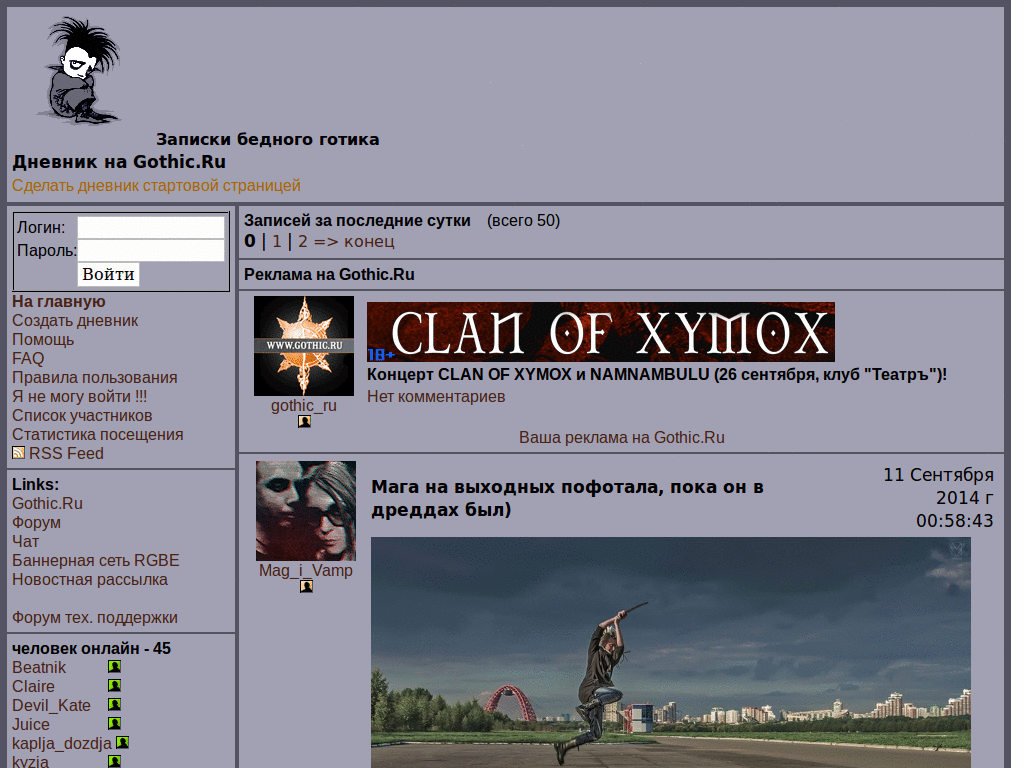Open 'Баннерная сеть RGBE' link
The image size is (1024, 768).
95,560
